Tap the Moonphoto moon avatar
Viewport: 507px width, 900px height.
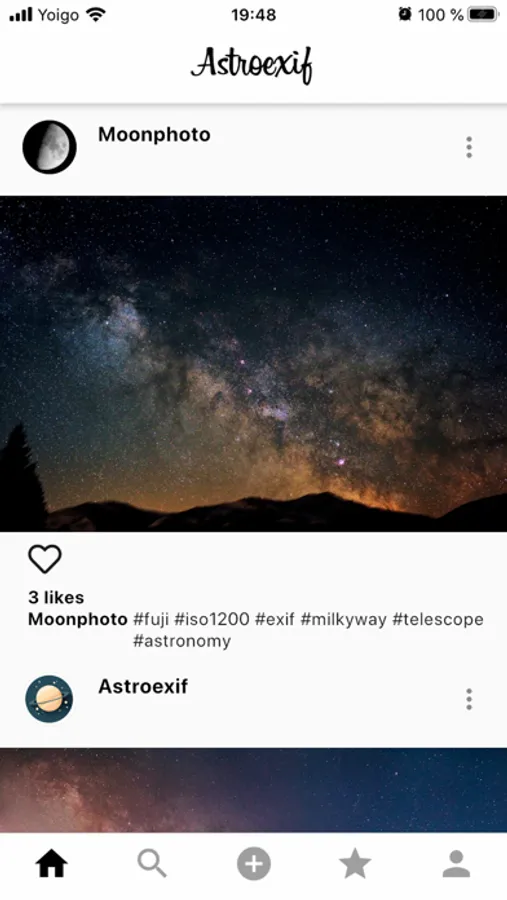(x=49, y=147)
